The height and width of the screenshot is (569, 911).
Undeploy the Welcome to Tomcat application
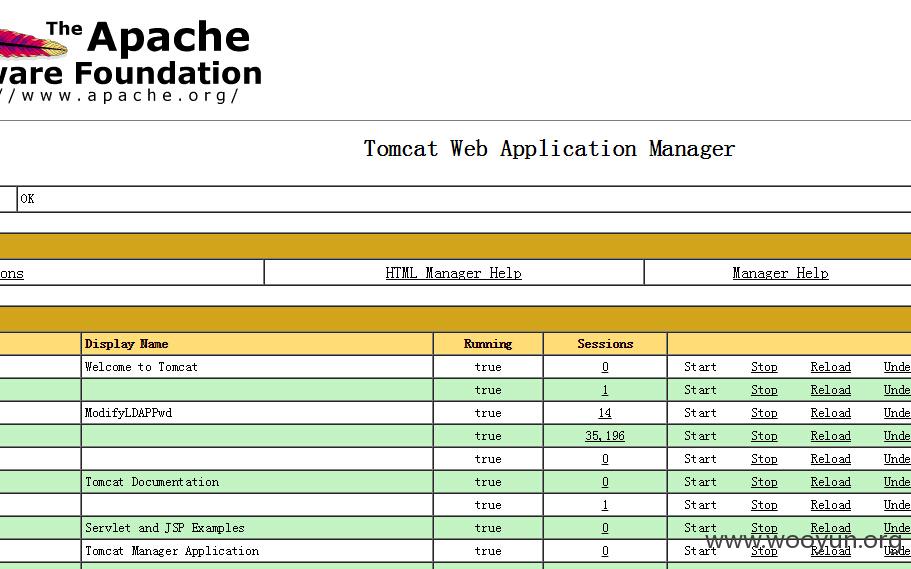(897, 367)
